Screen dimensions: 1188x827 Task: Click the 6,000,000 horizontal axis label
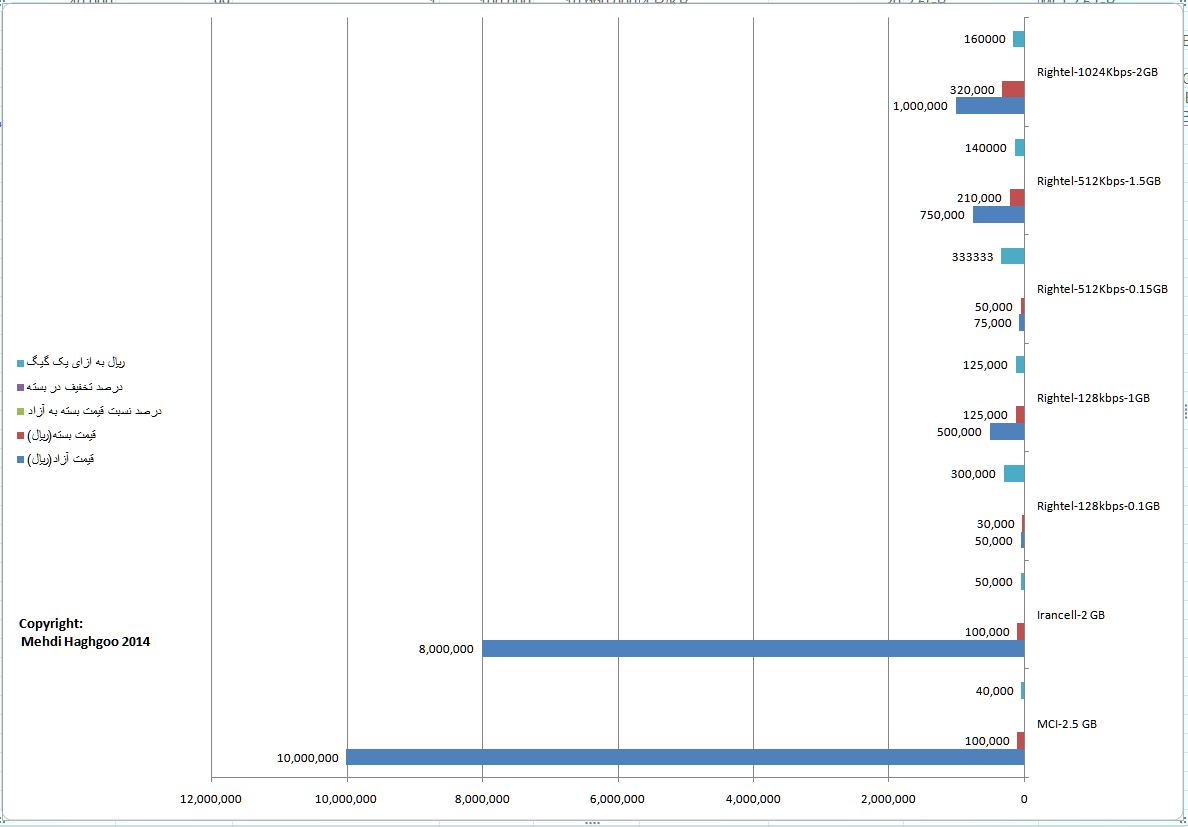(x=617, y=798)
